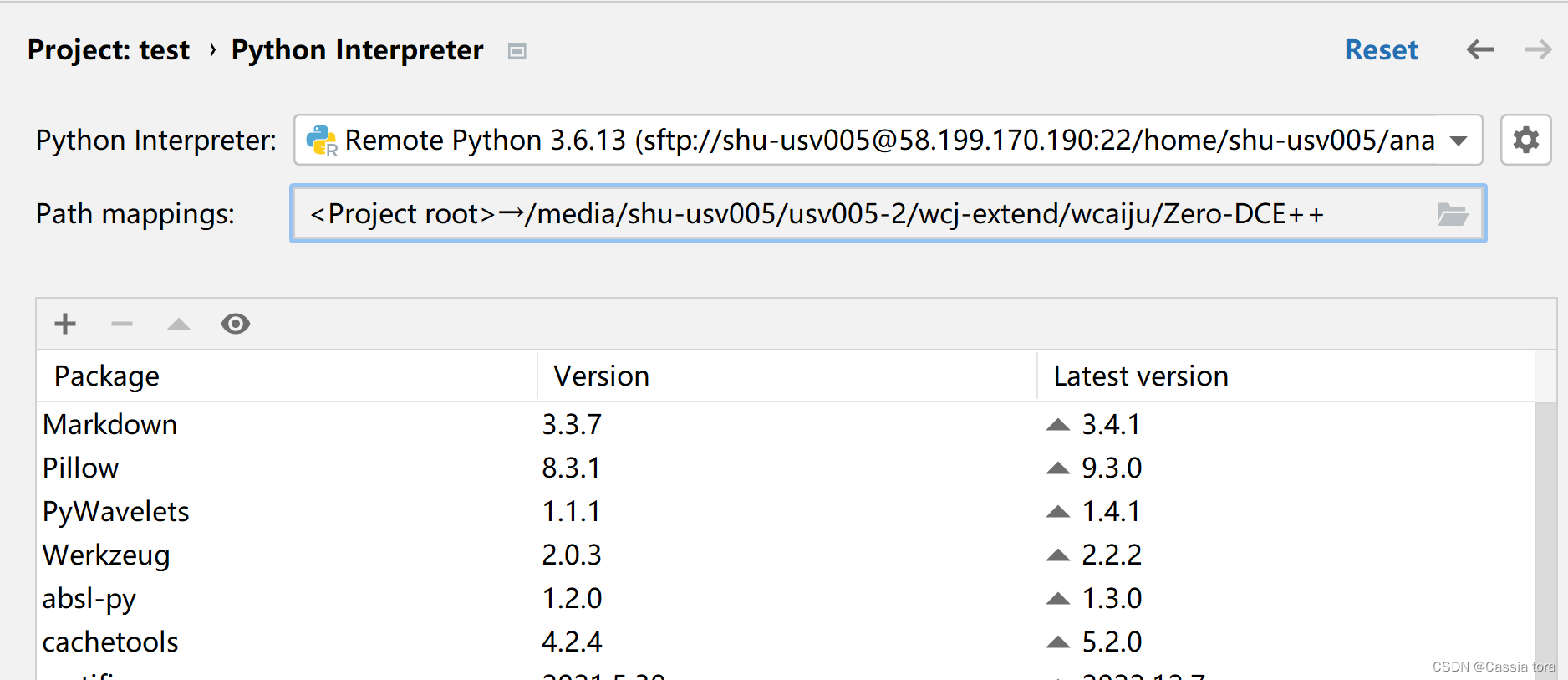Click latest version 5.2.0 text
Image resolution: width=1568 pixels, height=680 pixels.
coord(1112,642)
